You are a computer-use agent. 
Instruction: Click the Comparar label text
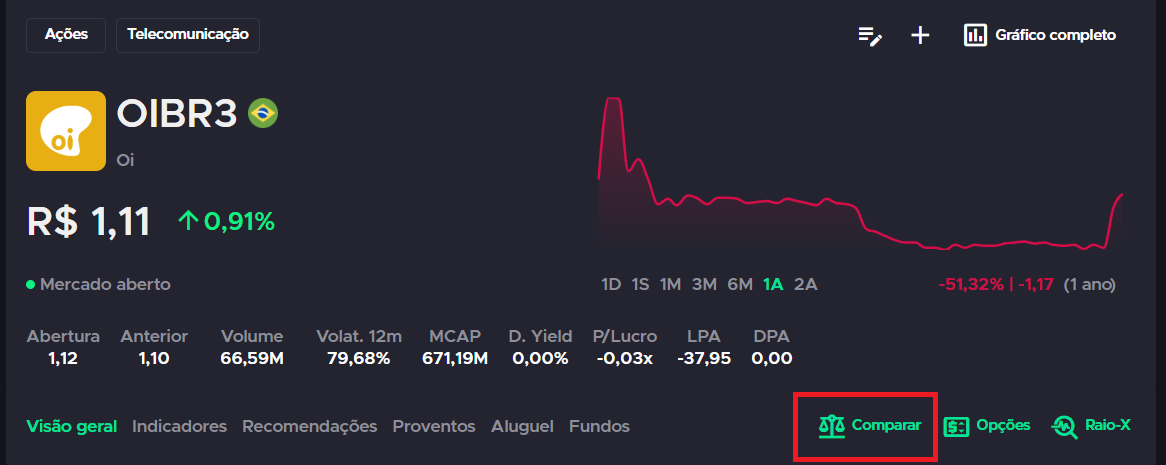886,426
